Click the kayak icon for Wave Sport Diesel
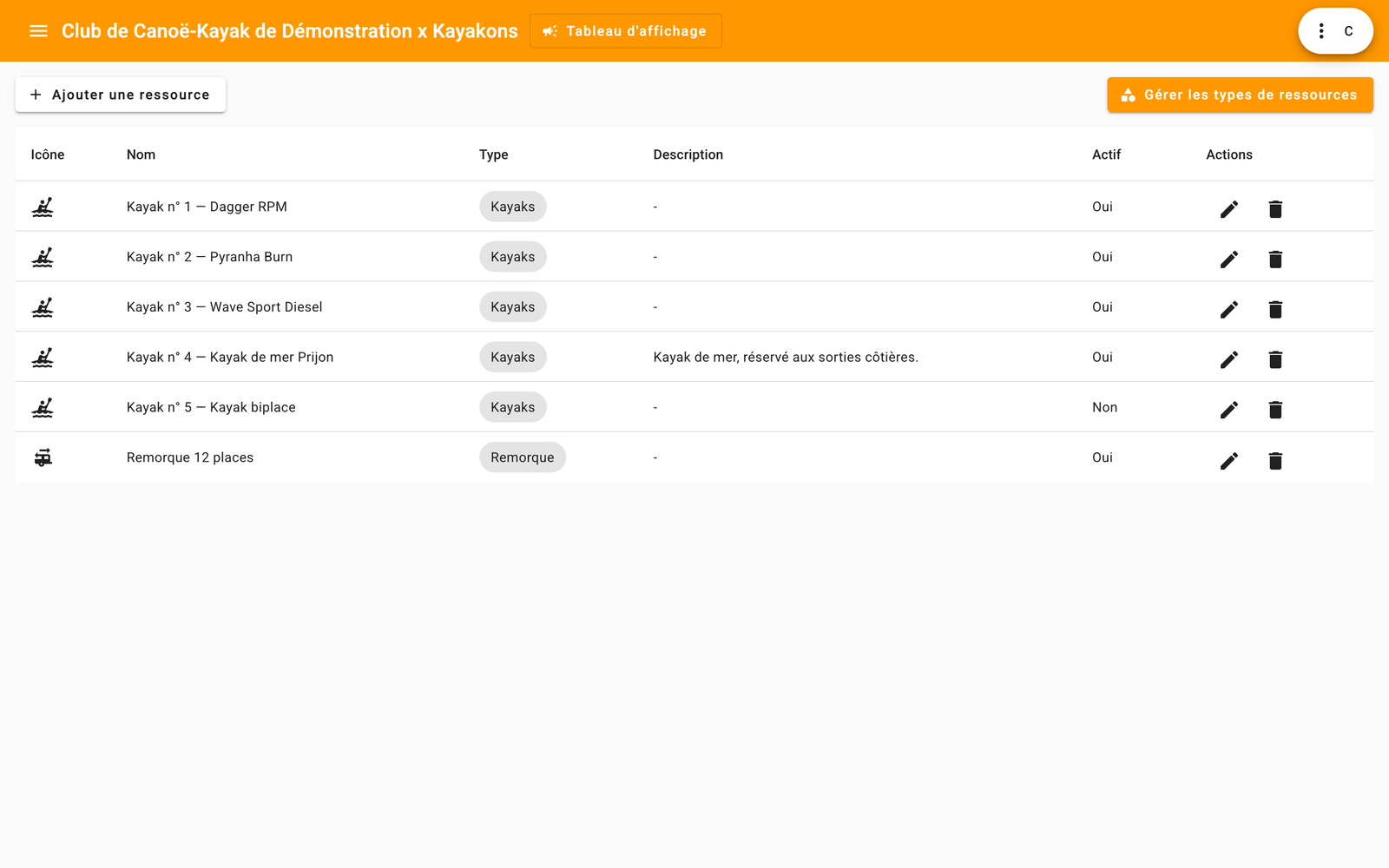1389x868 pixels. click(x=43, y=307)
